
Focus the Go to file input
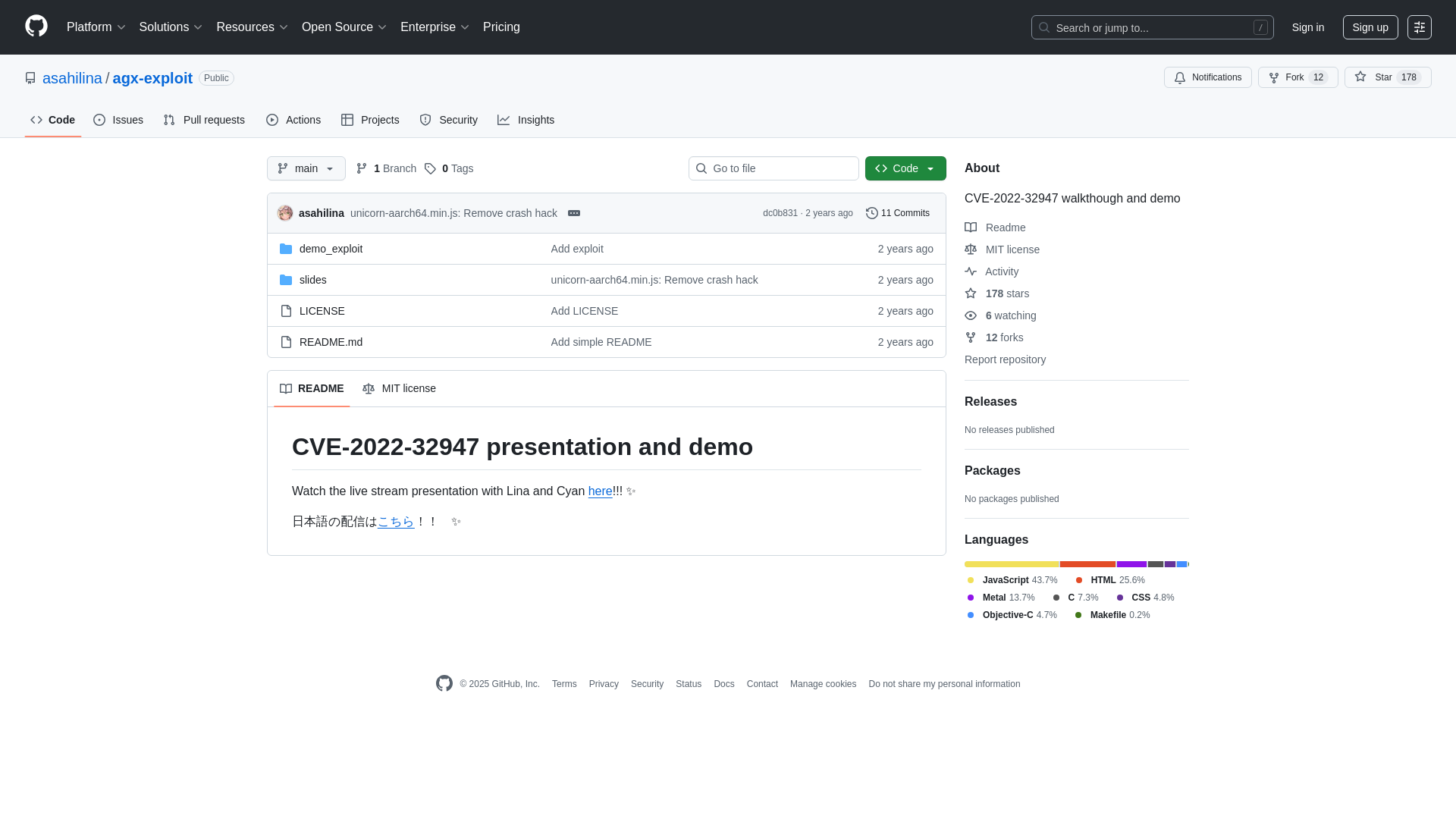pyautogui.click(x=773, y=168)
